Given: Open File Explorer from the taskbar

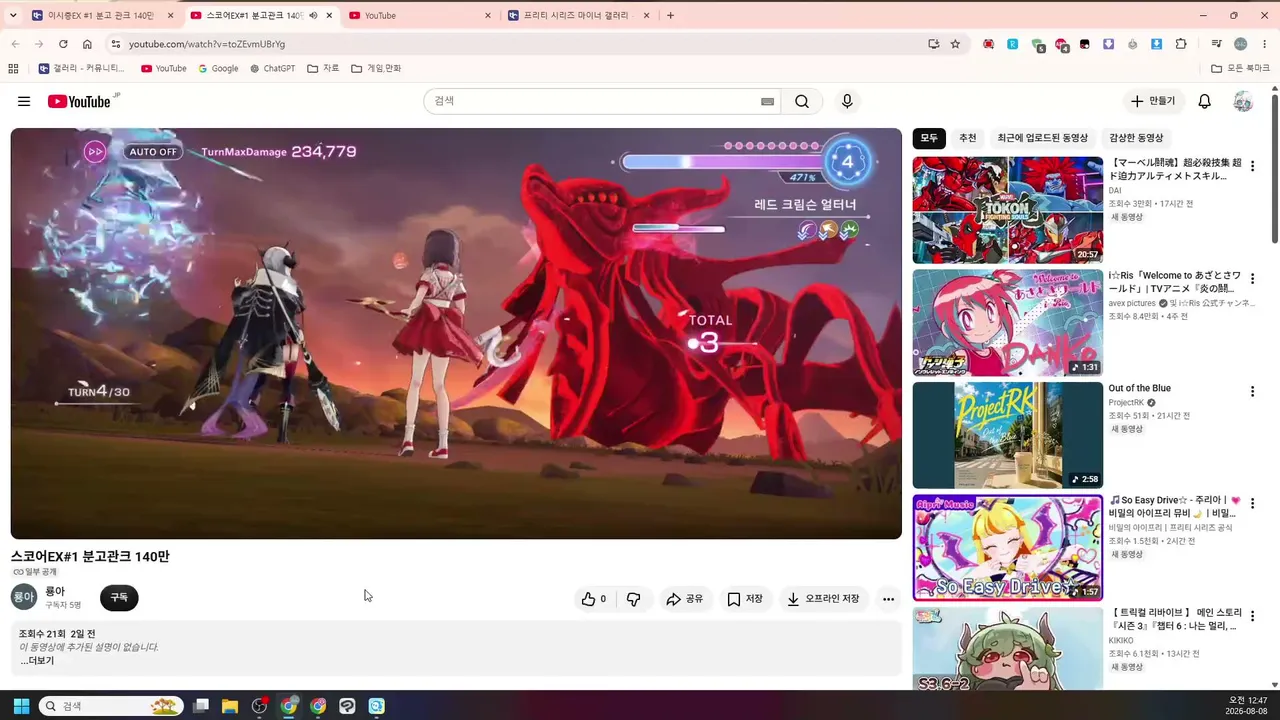Looking at the screenshot, I should [230, 706].
